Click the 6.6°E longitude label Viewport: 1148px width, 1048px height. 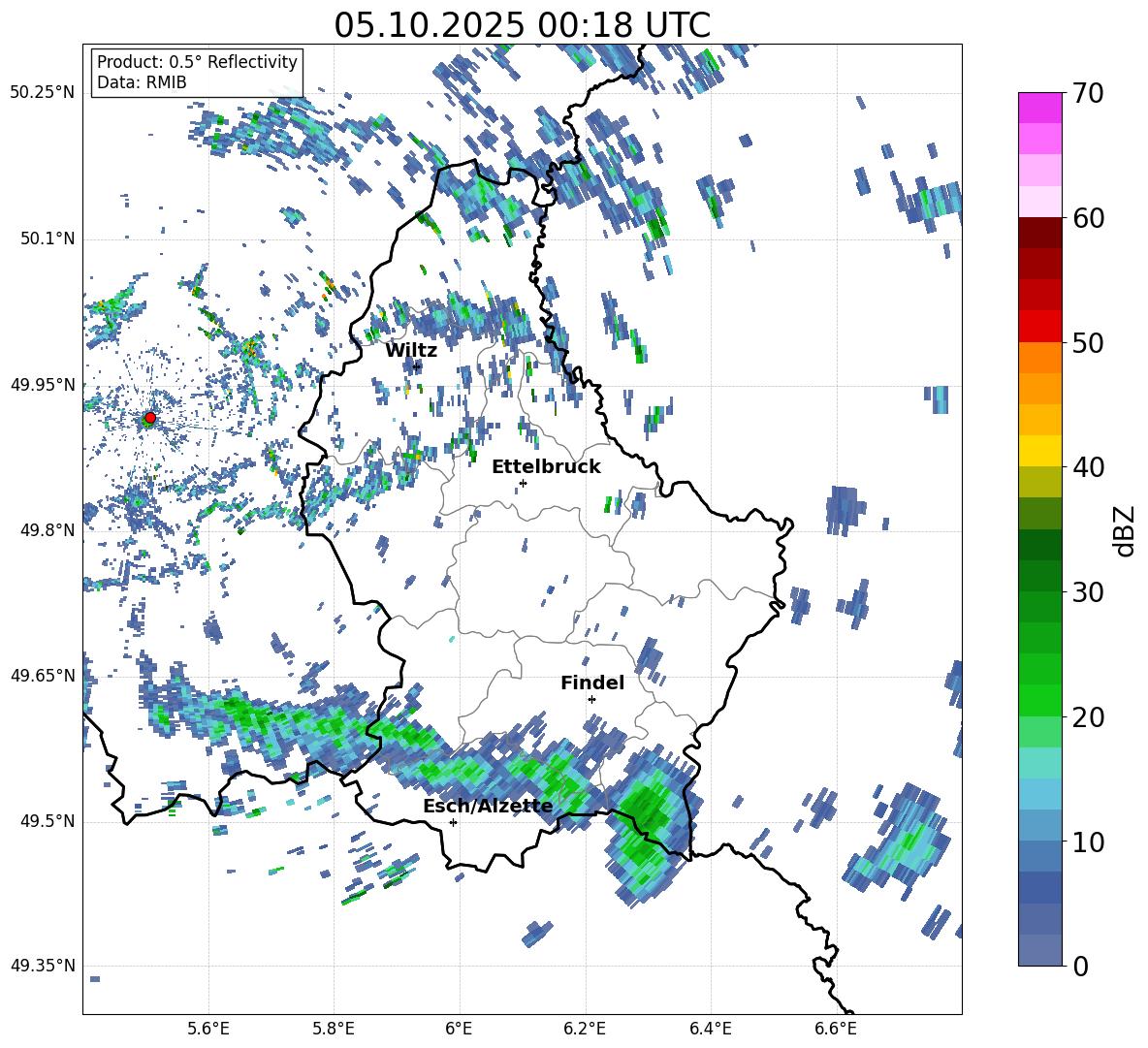(x=836, y=1029)
